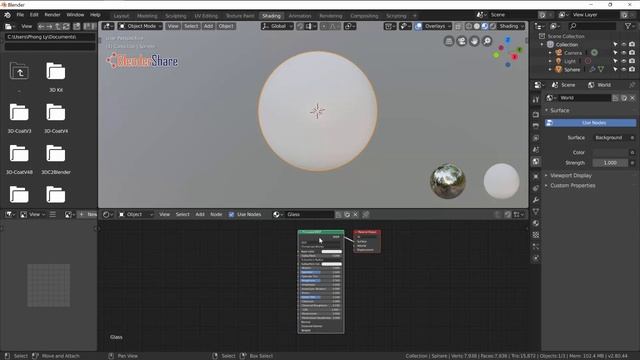Click the outliner filter funnel icon
The image size is (640, 360).
[628, 26]
